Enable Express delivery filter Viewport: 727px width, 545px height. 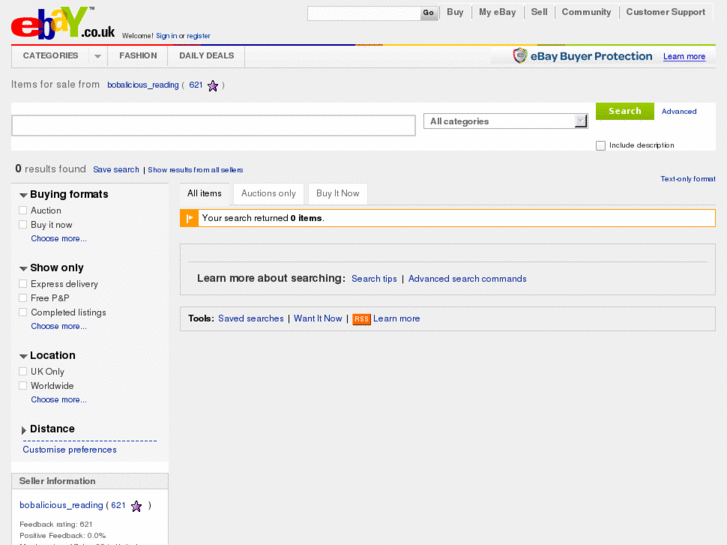(23, 284)
